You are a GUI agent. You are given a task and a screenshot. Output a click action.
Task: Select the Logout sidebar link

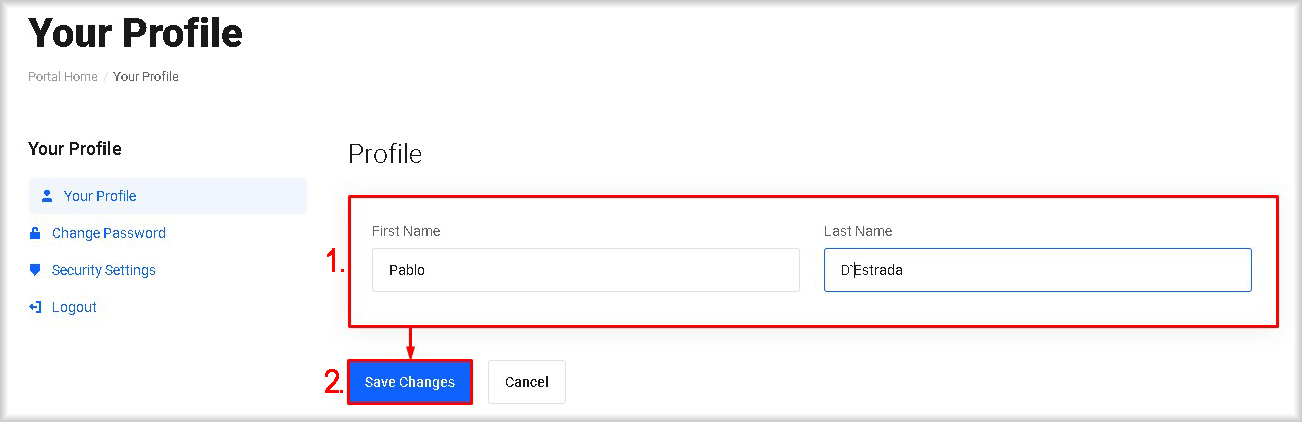74,307
